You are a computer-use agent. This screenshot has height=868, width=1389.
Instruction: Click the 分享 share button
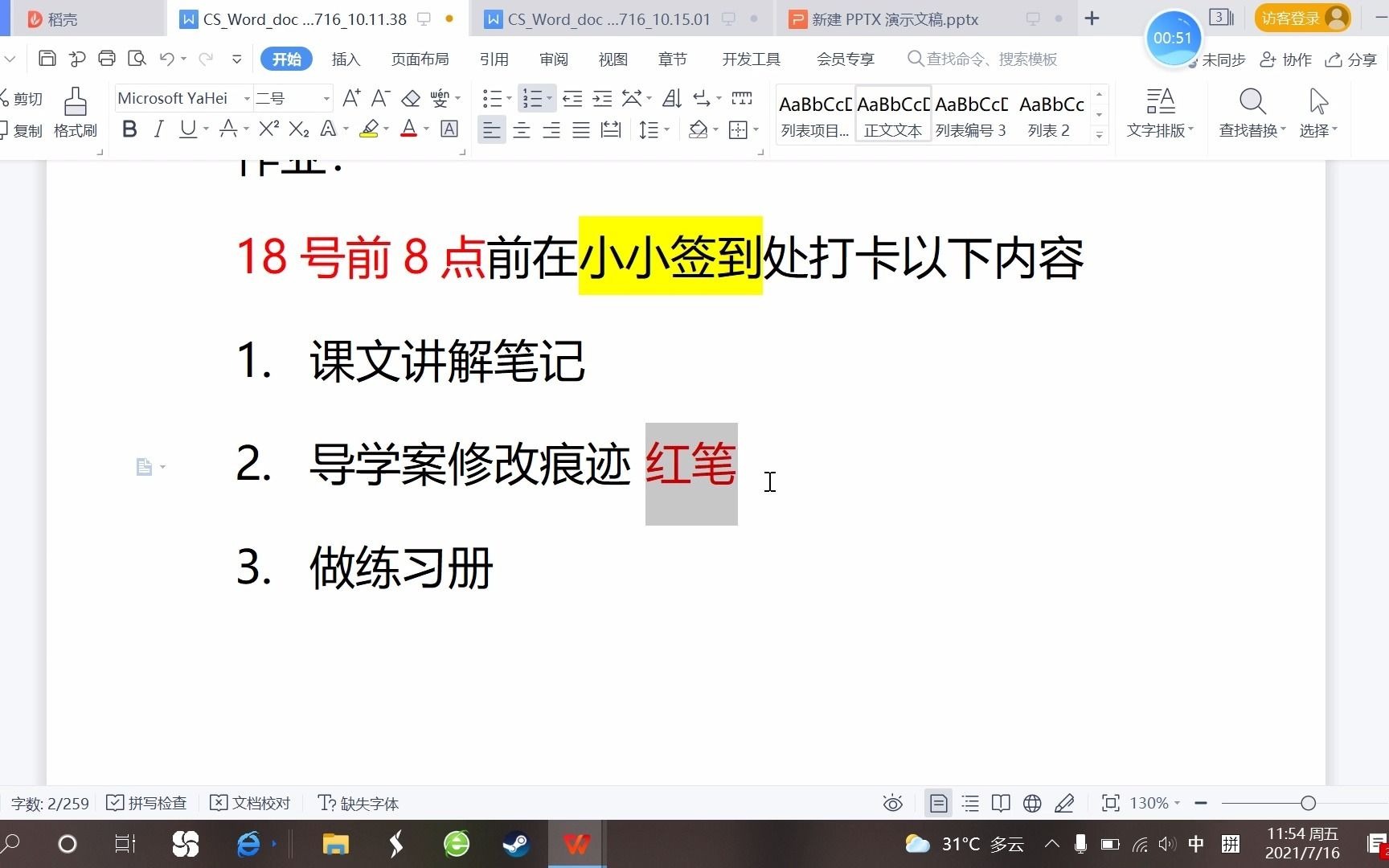pyautogui.click(x=1350, y=59)
